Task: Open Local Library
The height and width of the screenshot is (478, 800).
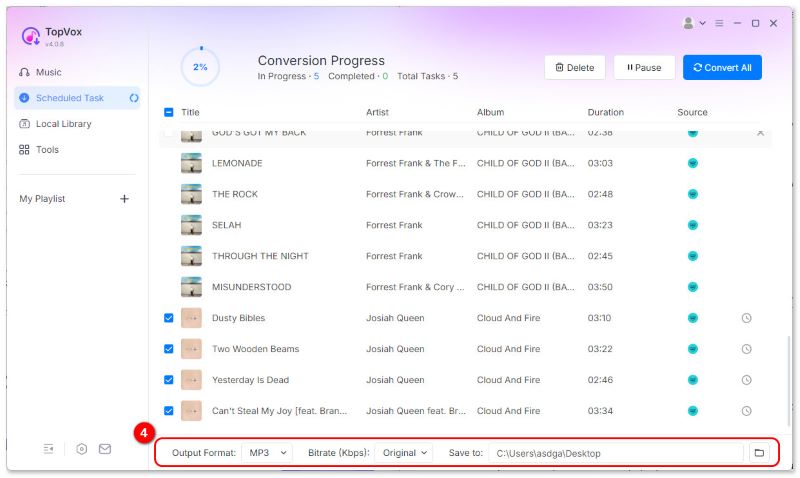Action: [x=55, y=124]
